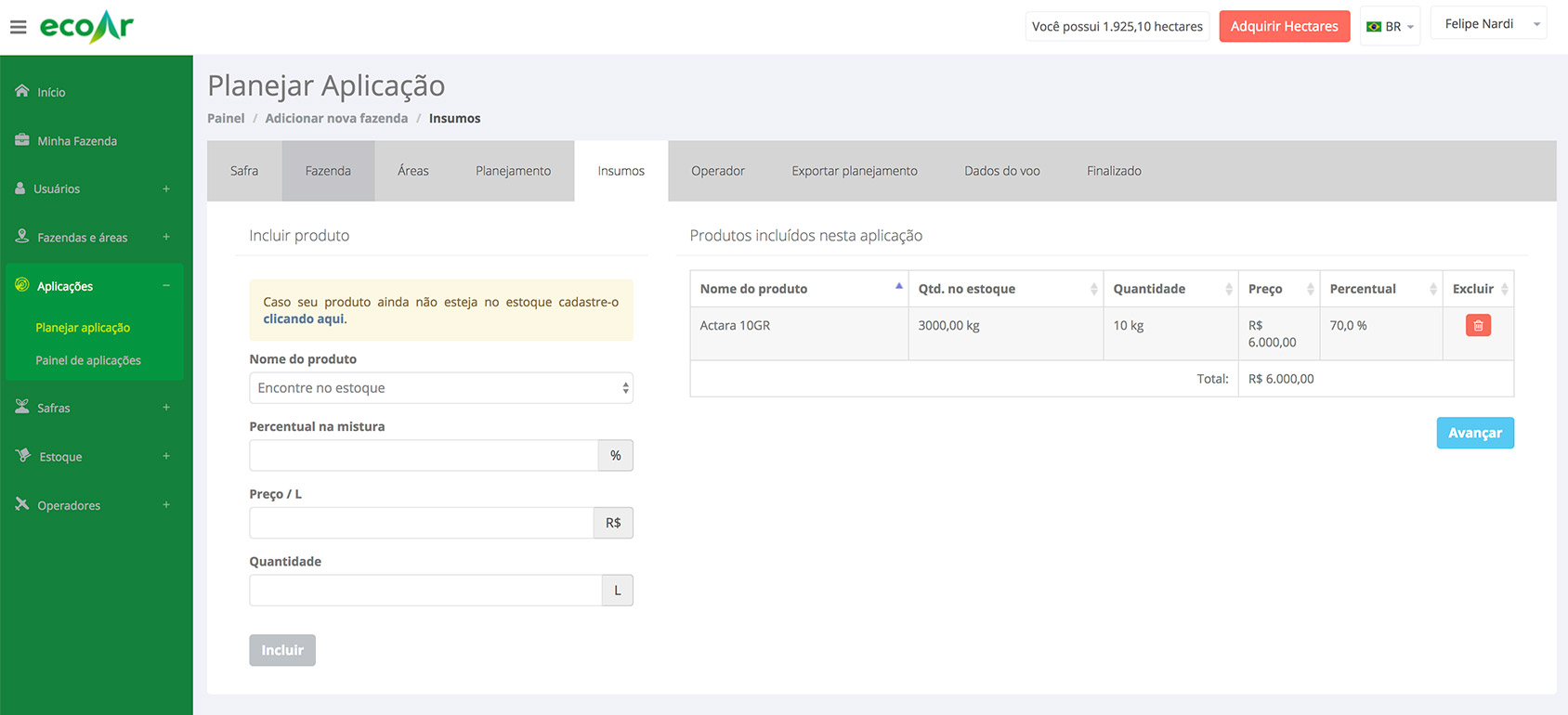This screenshot has width=1568, height=715.
Task: Open Painel de aplicações in sidebar
Action: coord(88,360)
